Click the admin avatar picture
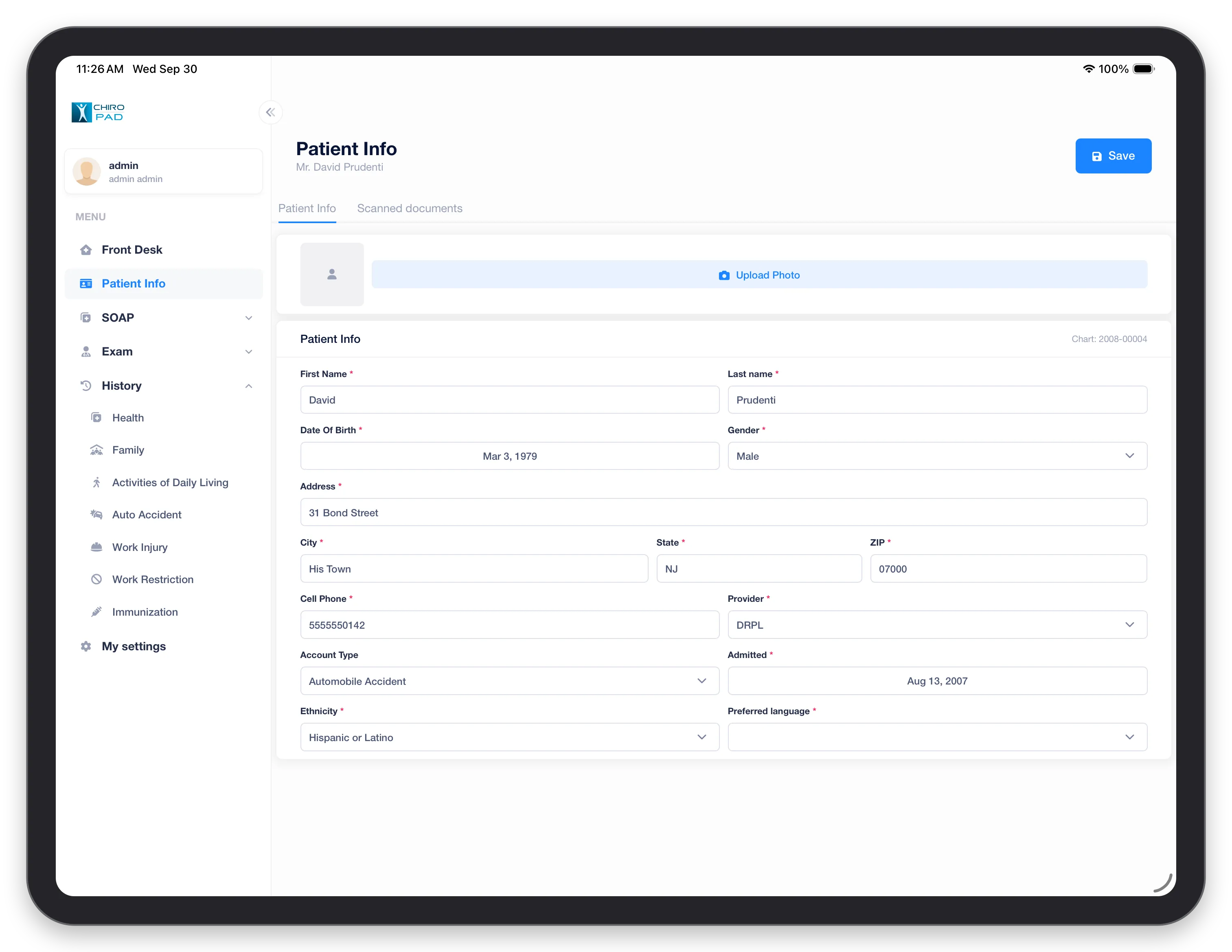The image size is (1232, 952). (86, 171)
